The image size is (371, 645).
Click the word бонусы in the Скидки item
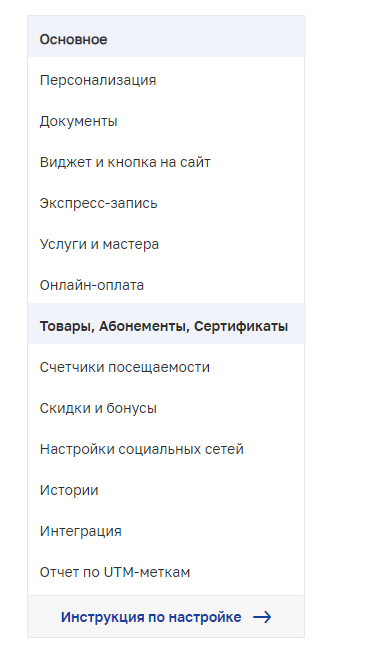131,408
